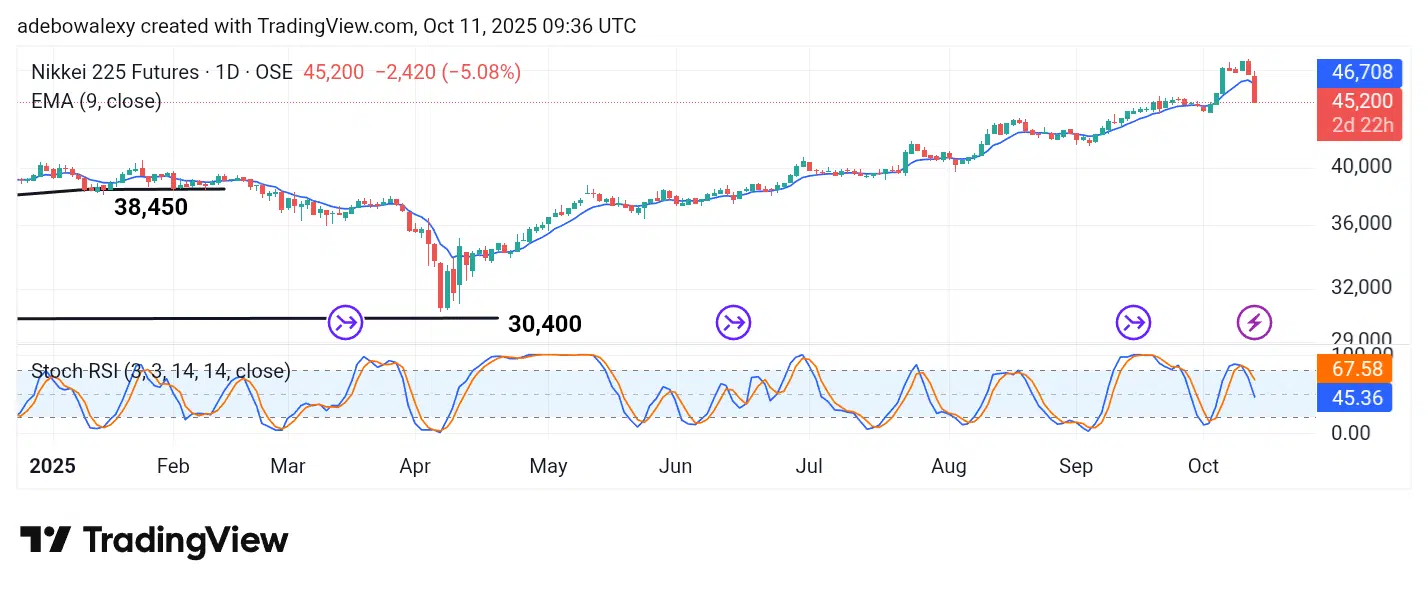Select the 30,400 support level label

[544, 324]
